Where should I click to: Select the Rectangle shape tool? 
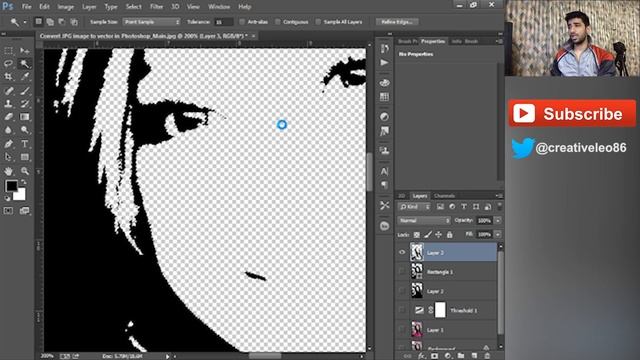(24, 157)
